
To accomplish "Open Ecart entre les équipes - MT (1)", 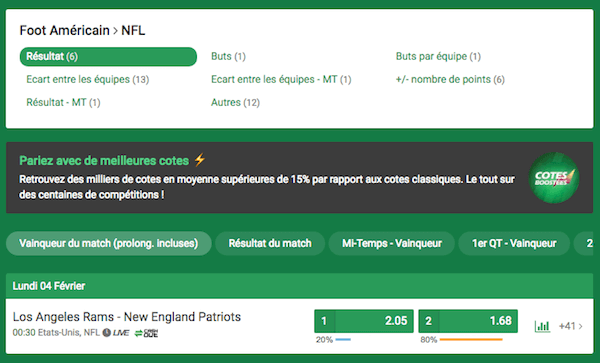I will point(281,79).
